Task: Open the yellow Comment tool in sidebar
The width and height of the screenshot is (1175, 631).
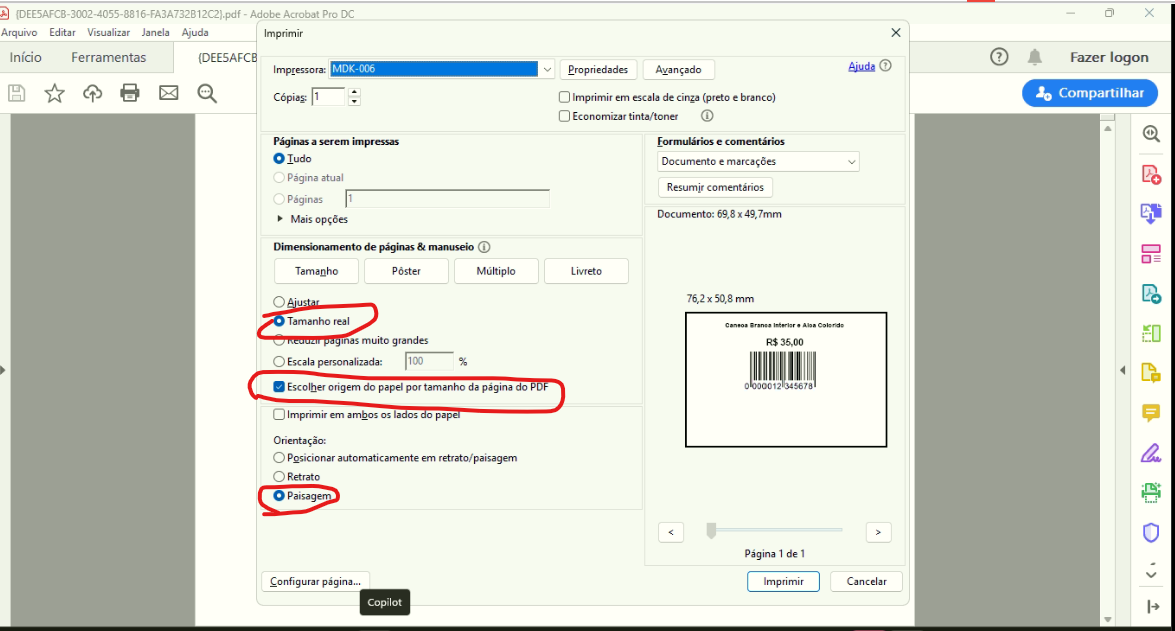Action: [1150, 412]
